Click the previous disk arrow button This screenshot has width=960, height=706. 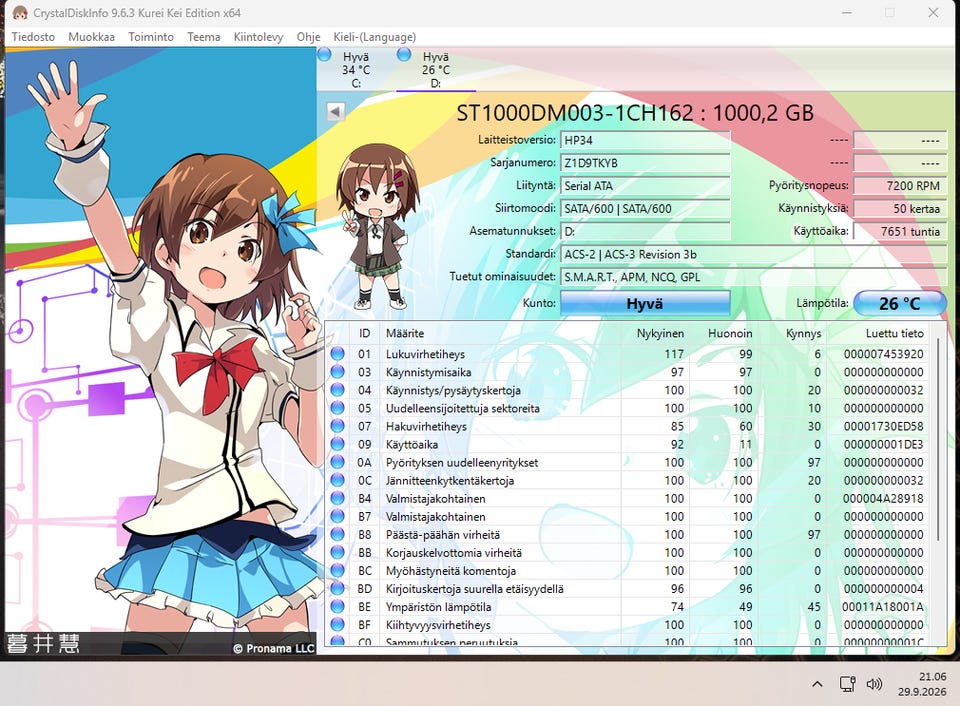[336, 111]
